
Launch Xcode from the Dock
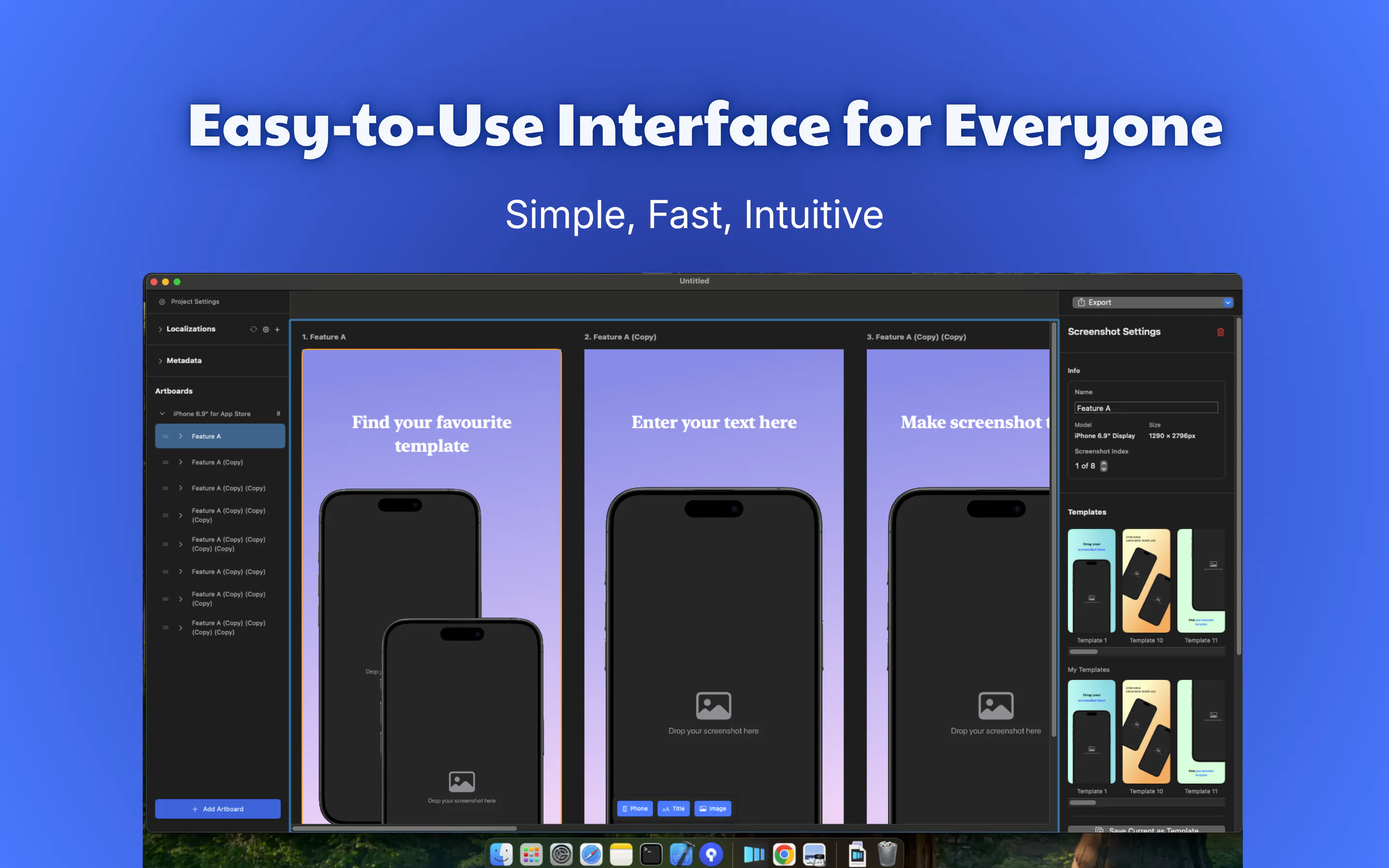pyautogui.click(x=681, y=854)
